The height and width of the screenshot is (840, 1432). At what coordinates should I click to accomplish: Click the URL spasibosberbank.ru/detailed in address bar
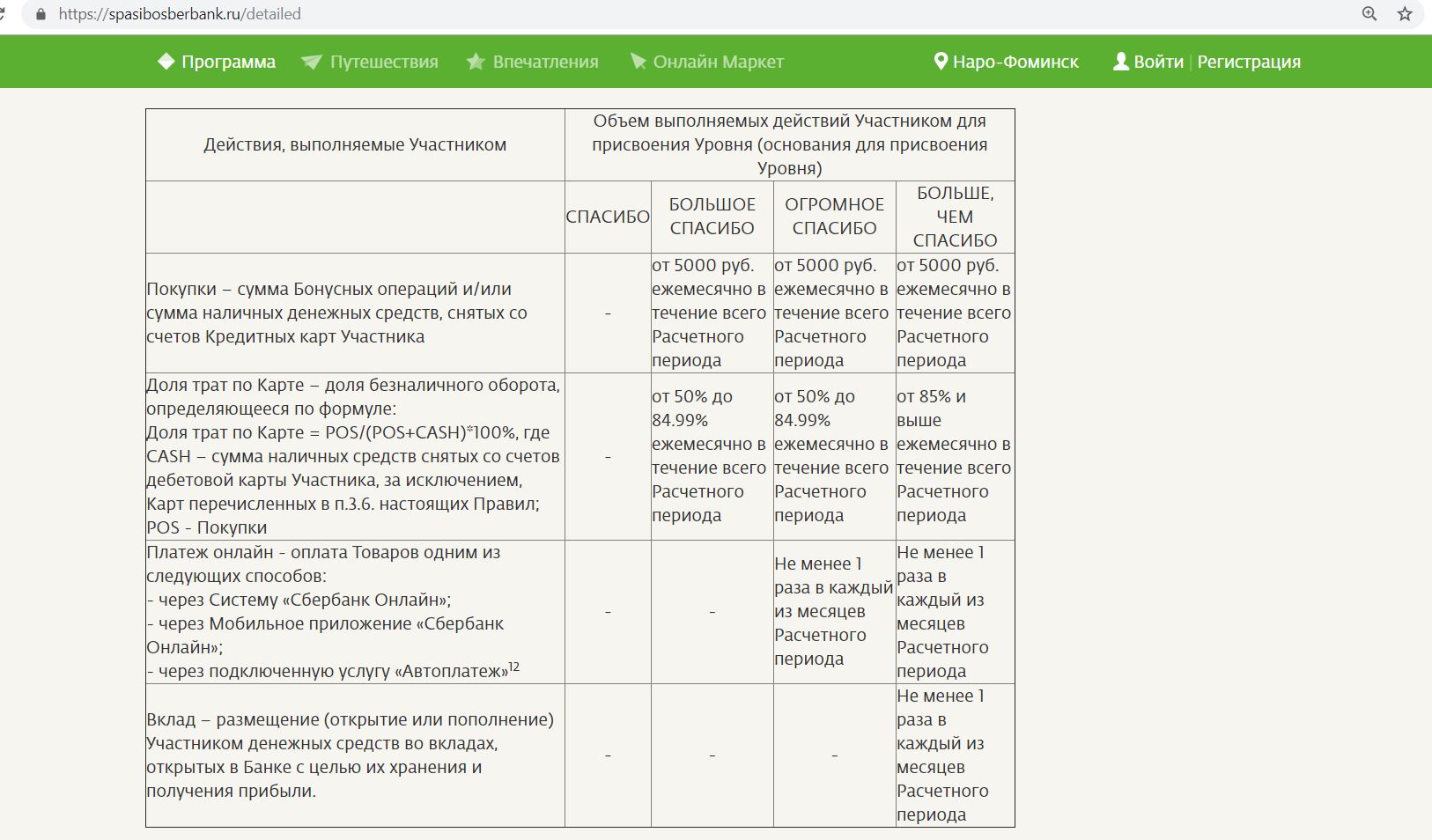click(x=180, y=14)
